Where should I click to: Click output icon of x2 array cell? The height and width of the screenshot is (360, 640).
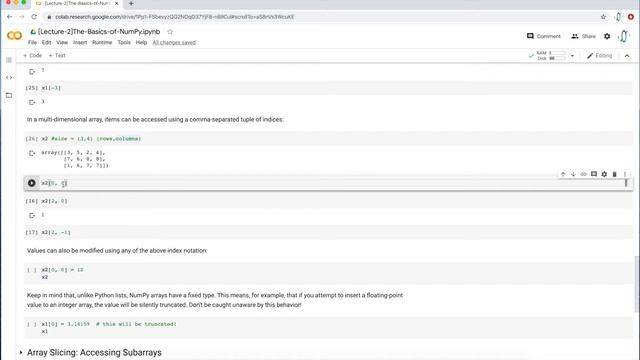click(32, 153)
